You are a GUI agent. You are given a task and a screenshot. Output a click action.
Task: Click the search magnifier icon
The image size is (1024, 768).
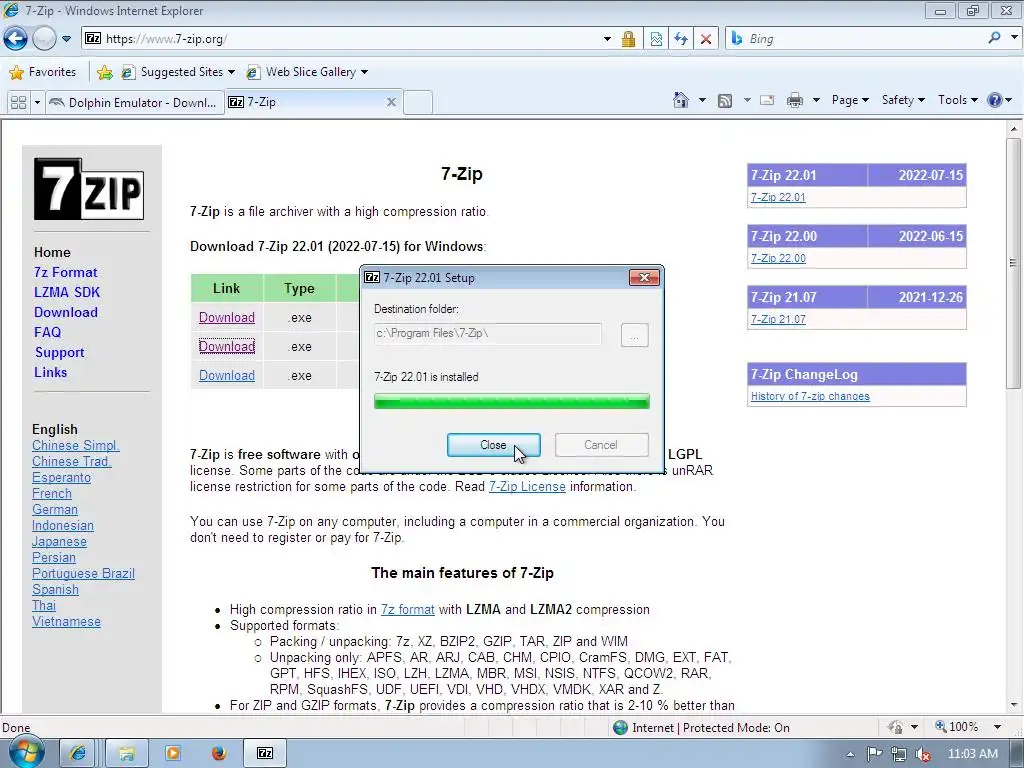[x=995, y=38]
